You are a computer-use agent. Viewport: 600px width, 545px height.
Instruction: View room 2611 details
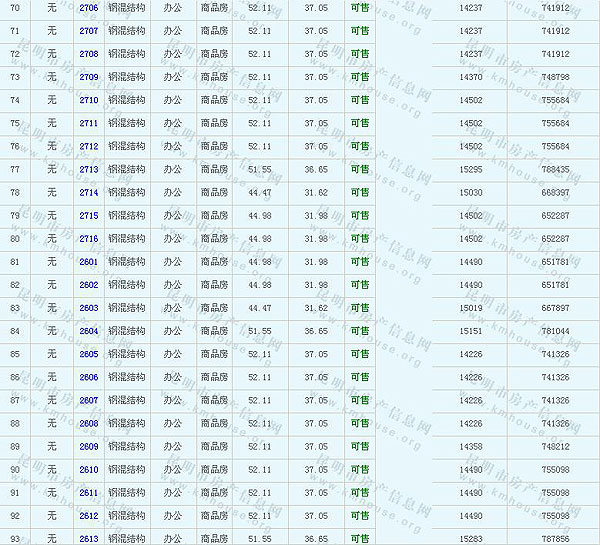(89, 493)
